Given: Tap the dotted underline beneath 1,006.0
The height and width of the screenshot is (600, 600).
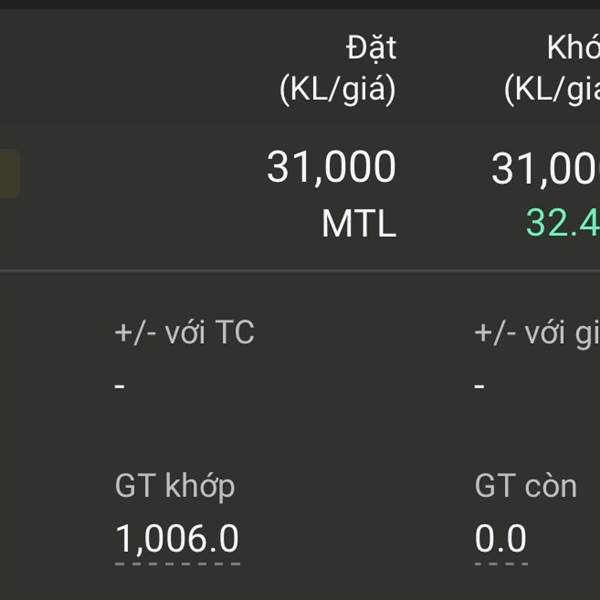Looking at the screenshot, I should click(x=178, y=564).
